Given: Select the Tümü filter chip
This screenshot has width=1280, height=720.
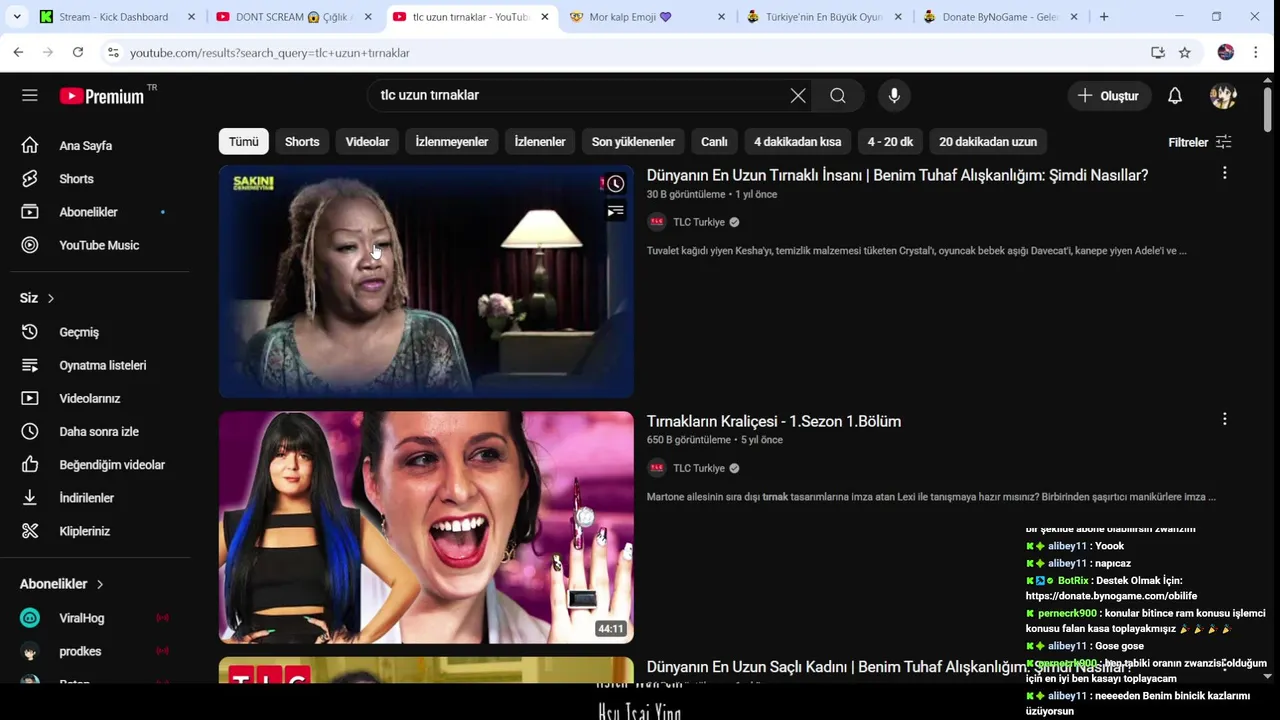Looking at the screenshot, I should [243, 142].
